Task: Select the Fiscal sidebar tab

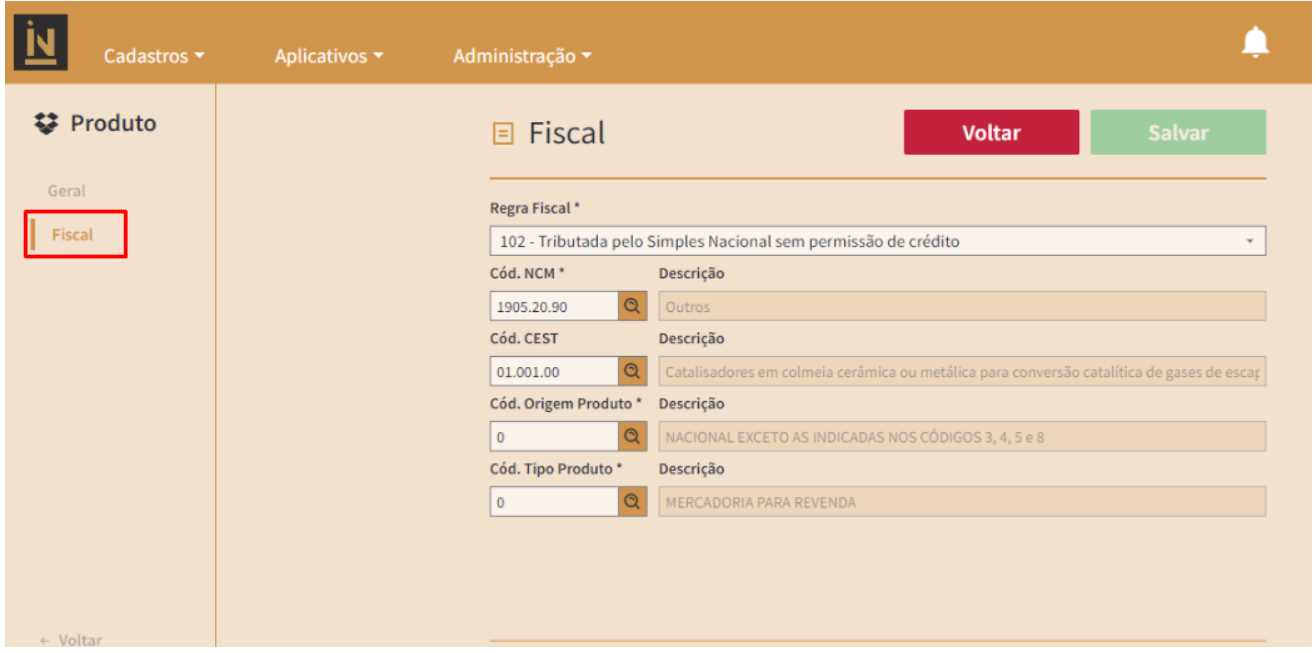Action: [x=72, y=235]
